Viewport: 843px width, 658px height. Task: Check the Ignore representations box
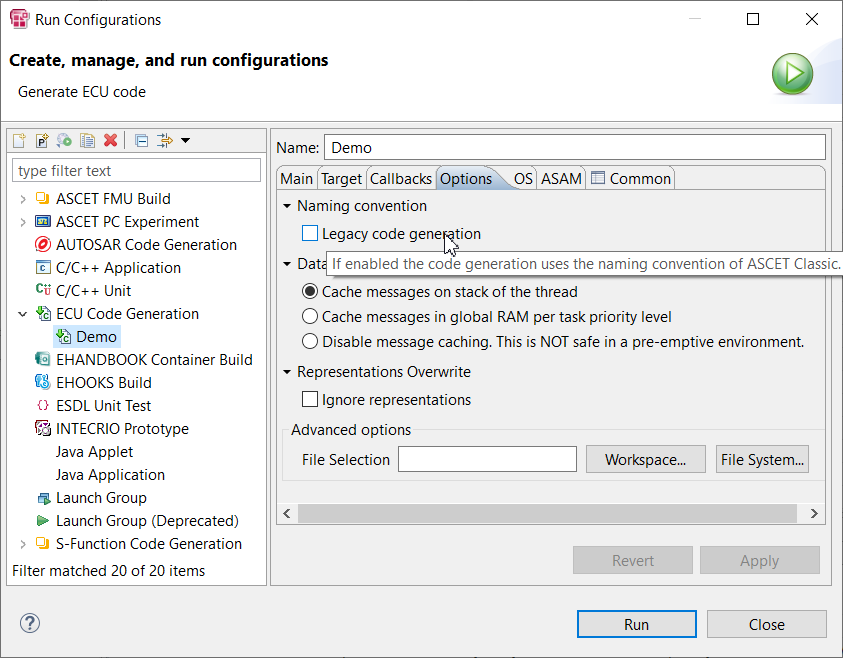coord(310,400)
